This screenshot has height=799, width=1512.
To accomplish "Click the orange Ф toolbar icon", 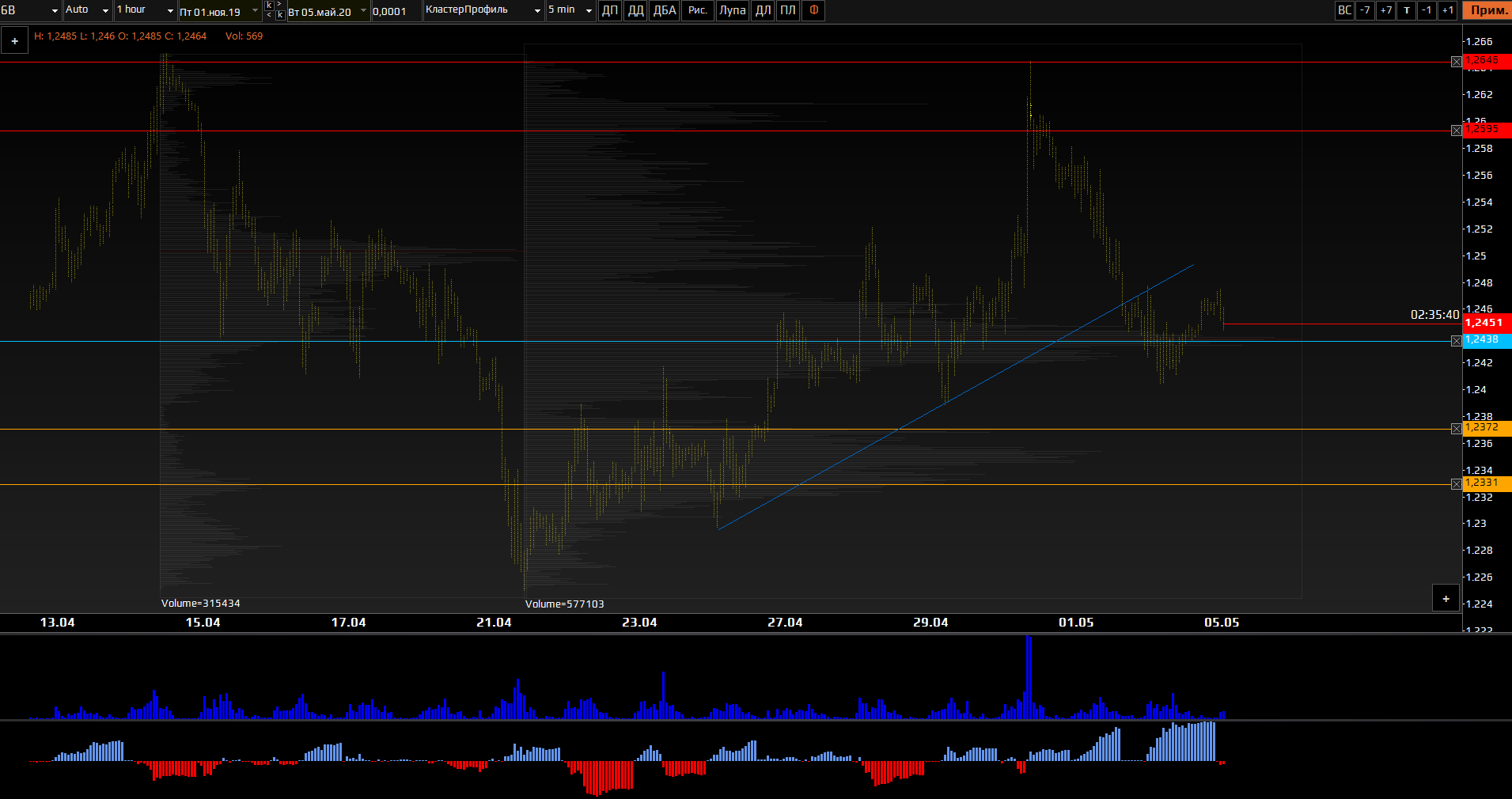I will point(813,10).
